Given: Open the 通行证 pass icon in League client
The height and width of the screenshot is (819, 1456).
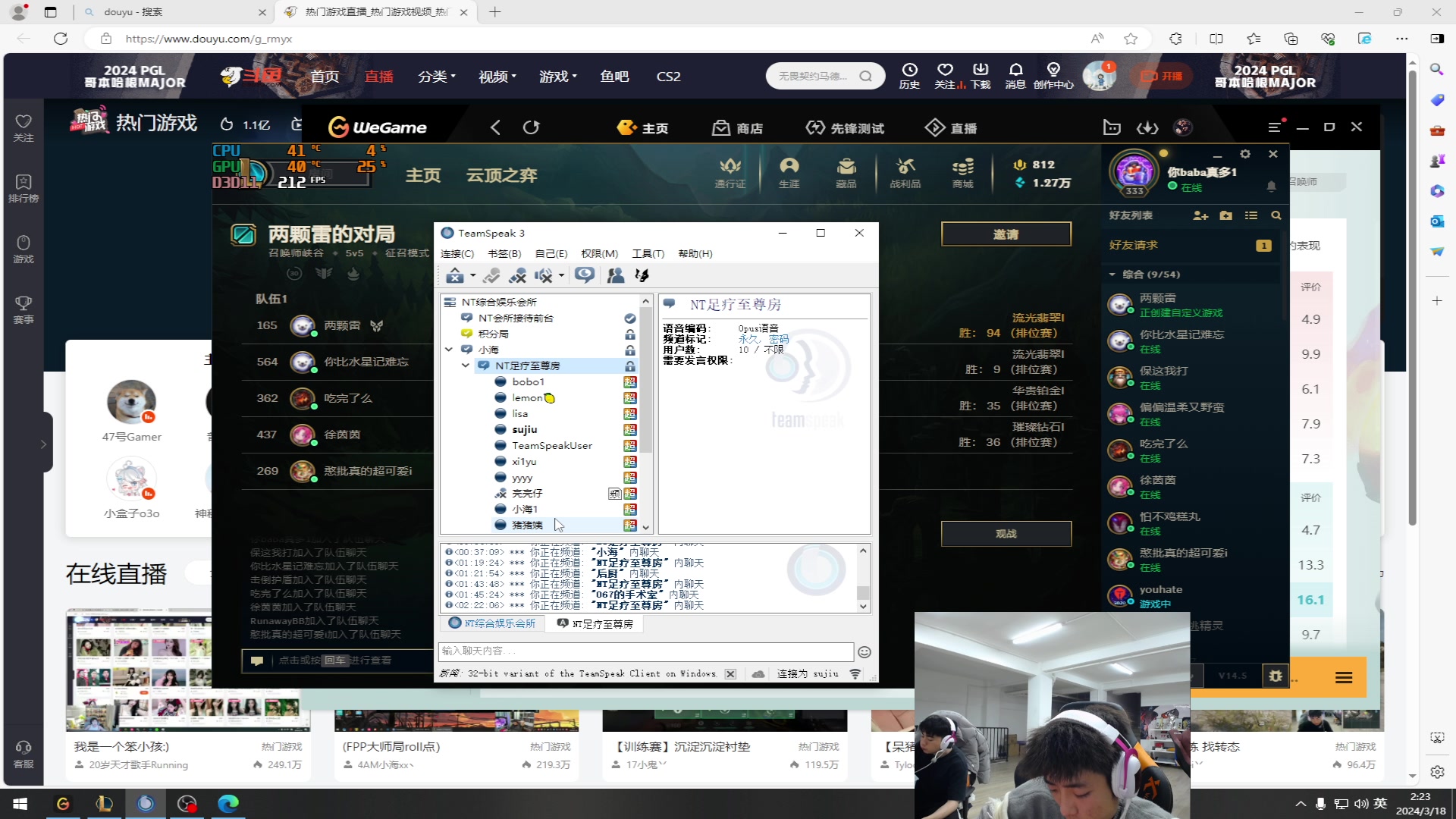Looking at the screenshot, I should (x=730, y=173).
